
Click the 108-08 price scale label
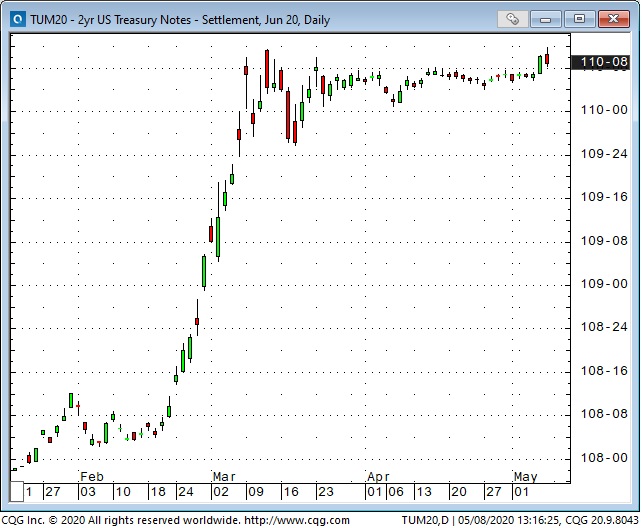[x=604, y=414]
